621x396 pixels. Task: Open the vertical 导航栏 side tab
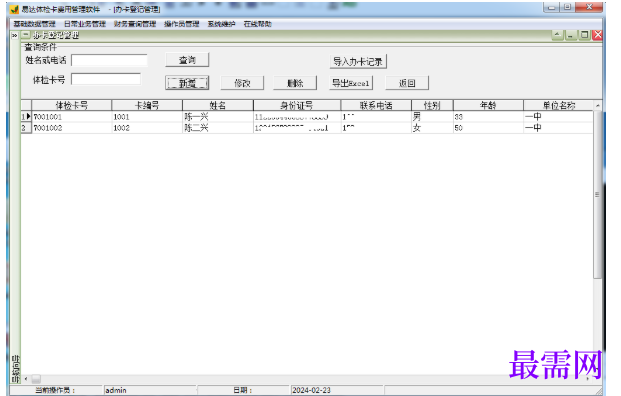pos(15,369)
